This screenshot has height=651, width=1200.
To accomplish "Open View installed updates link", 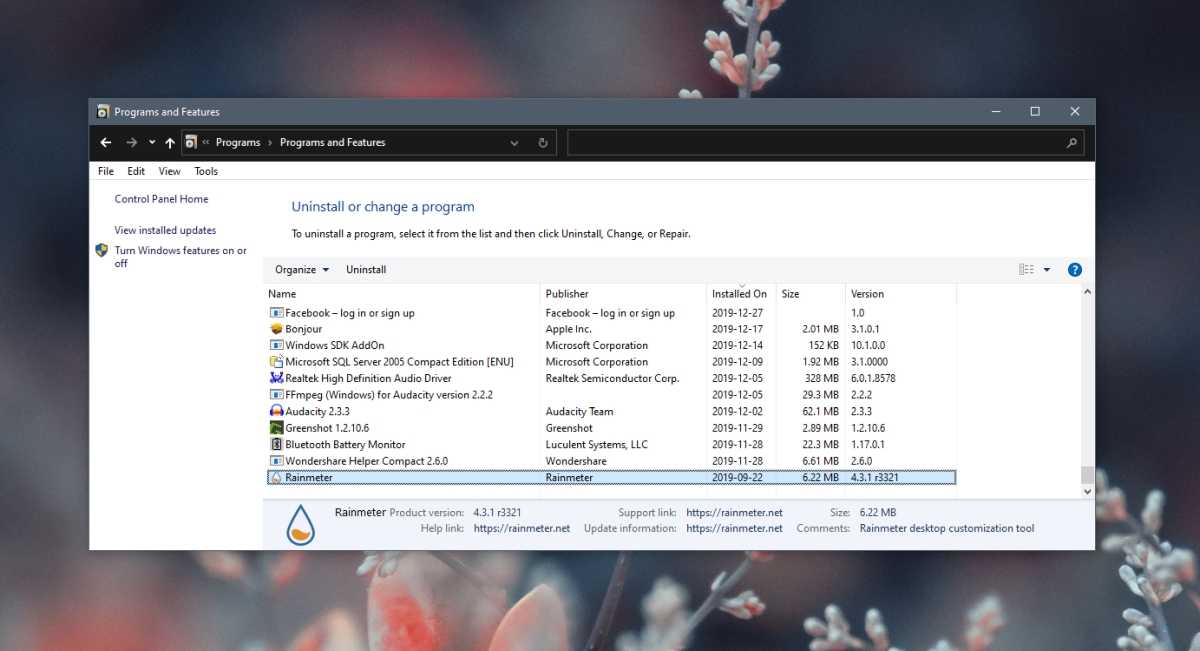I will 165,230.
